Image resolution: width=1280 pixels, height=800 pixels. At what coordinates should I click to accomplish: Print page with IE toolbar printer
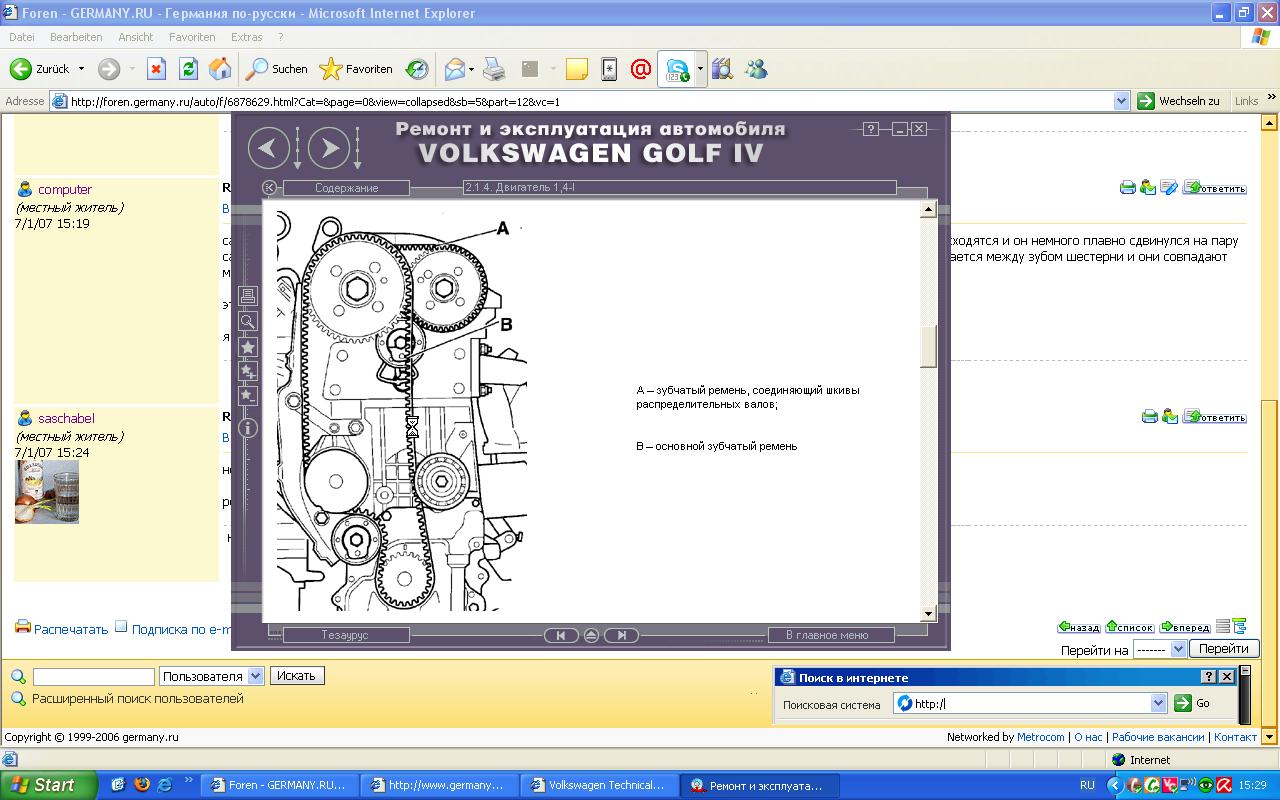(x=494, y=69)
